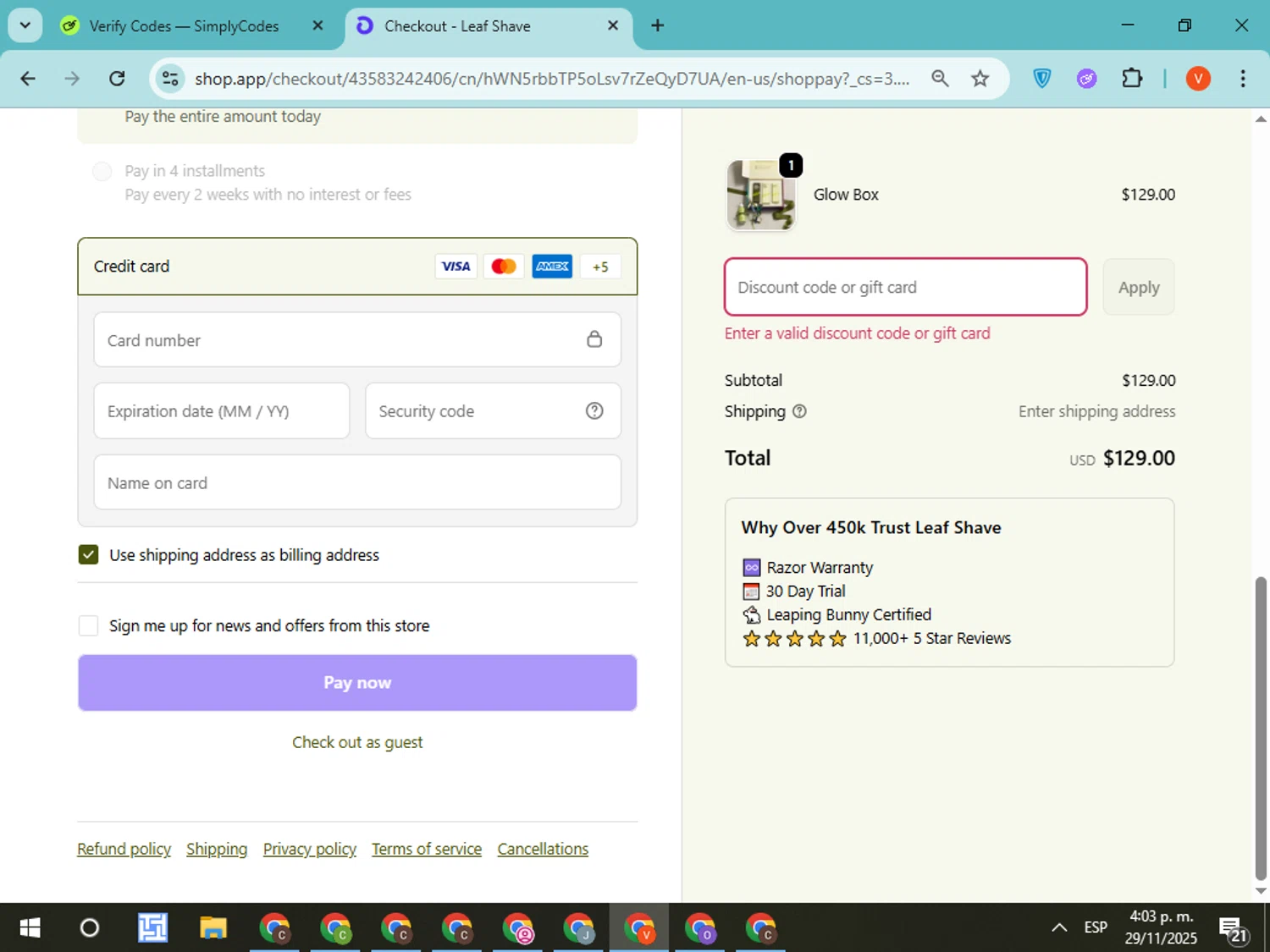Click the scrollbar down arrow
1270x952 pixels.
click(1261, 891)
